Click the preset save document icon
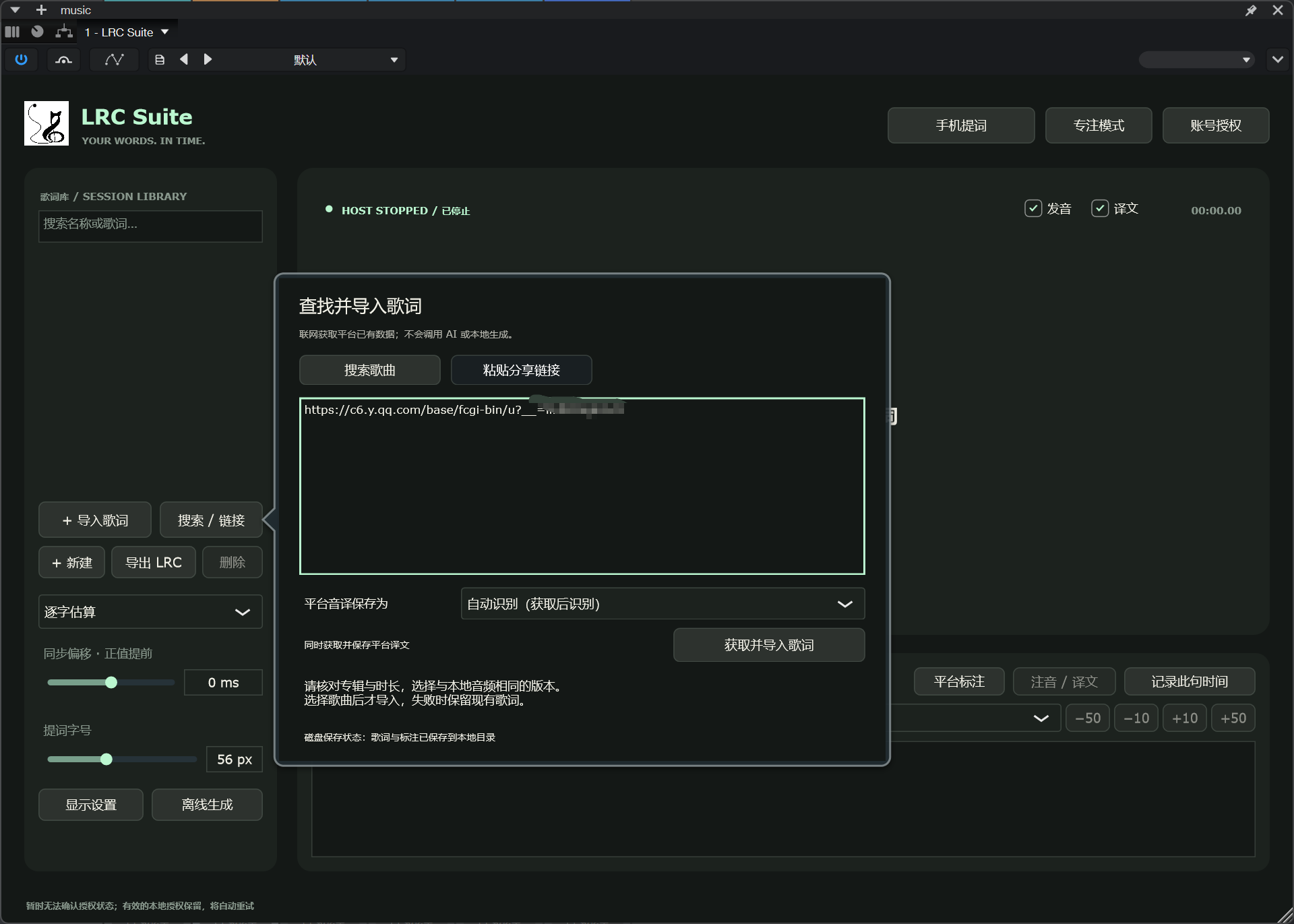This screenshot has height=924, width=1294. [160, 59]
